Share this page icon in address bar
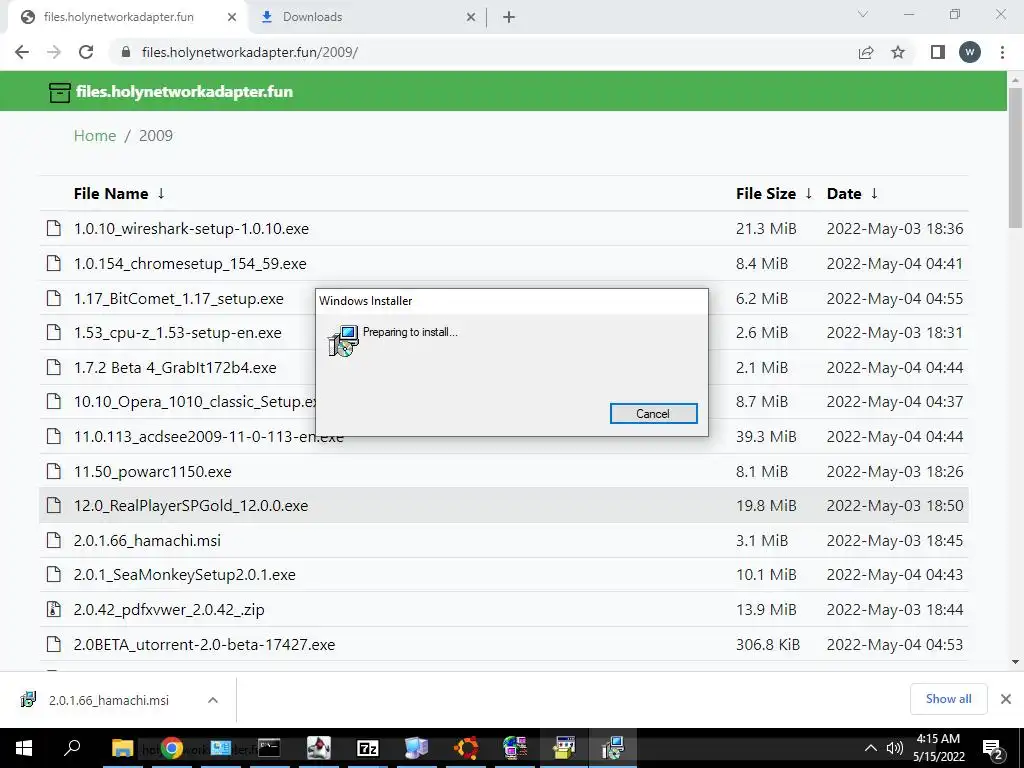Image resolution: width=1024 pixels, height=768 pixels. point(866,52)
